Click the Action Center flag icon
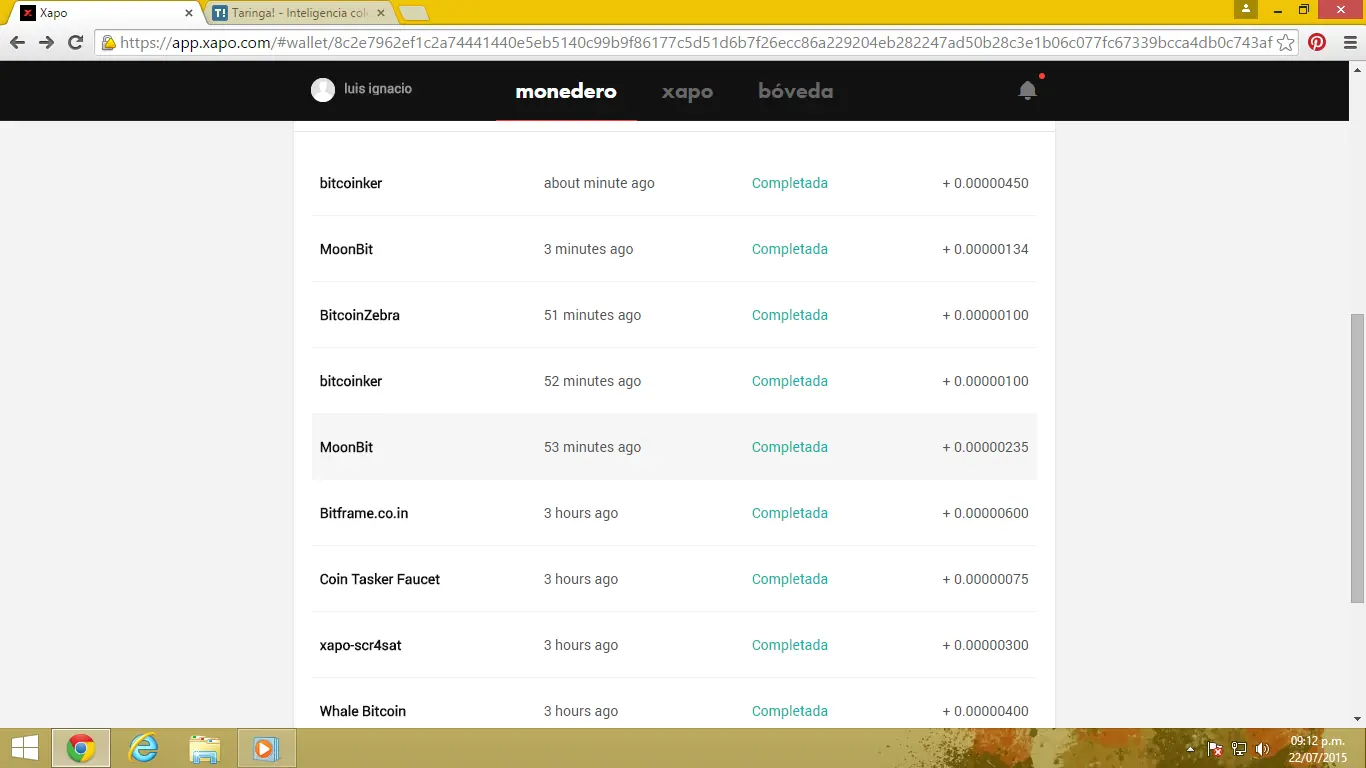1366x768 pixels. tap(1215, 749)
